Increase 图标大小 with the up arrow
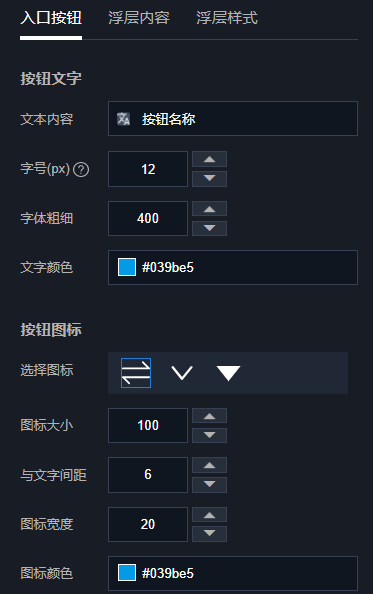 209,416
